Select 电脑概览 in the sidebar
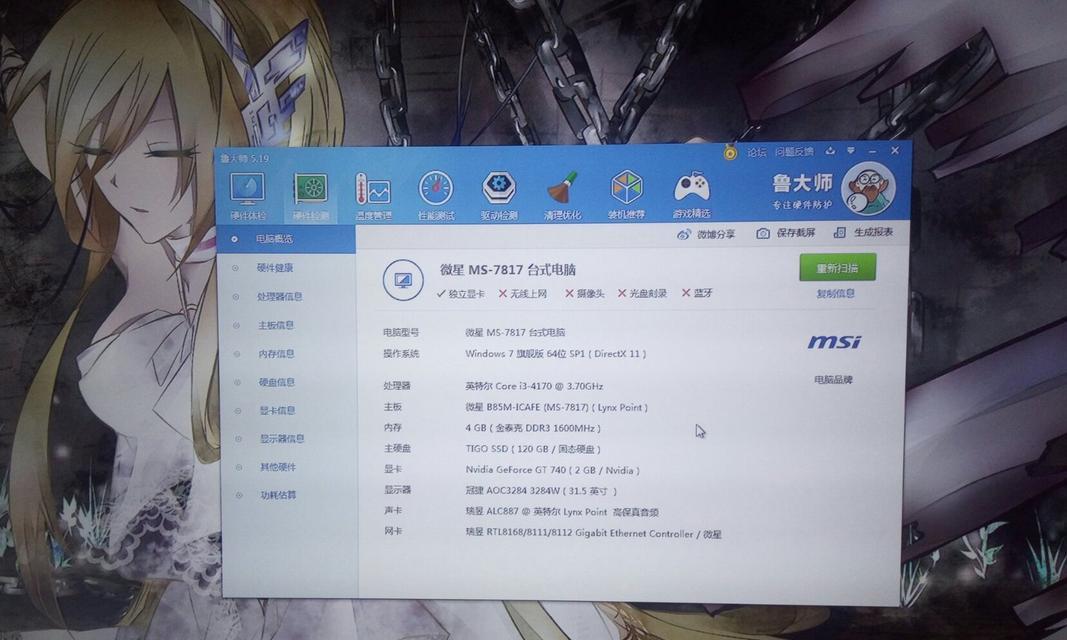1067x640 pixels. pos(286,239)
